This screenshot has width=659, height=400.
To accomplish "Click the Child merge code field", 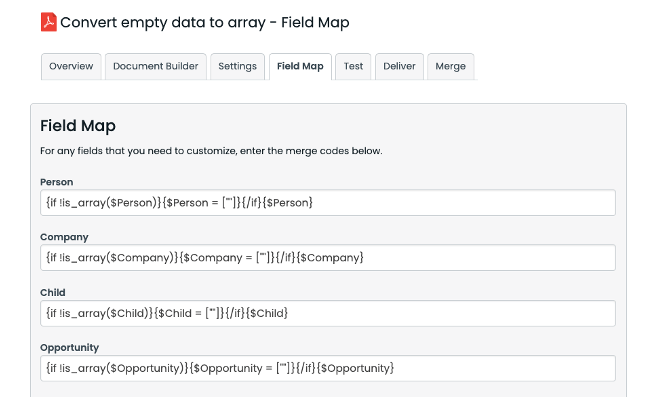I will click(x=328, y=313).
